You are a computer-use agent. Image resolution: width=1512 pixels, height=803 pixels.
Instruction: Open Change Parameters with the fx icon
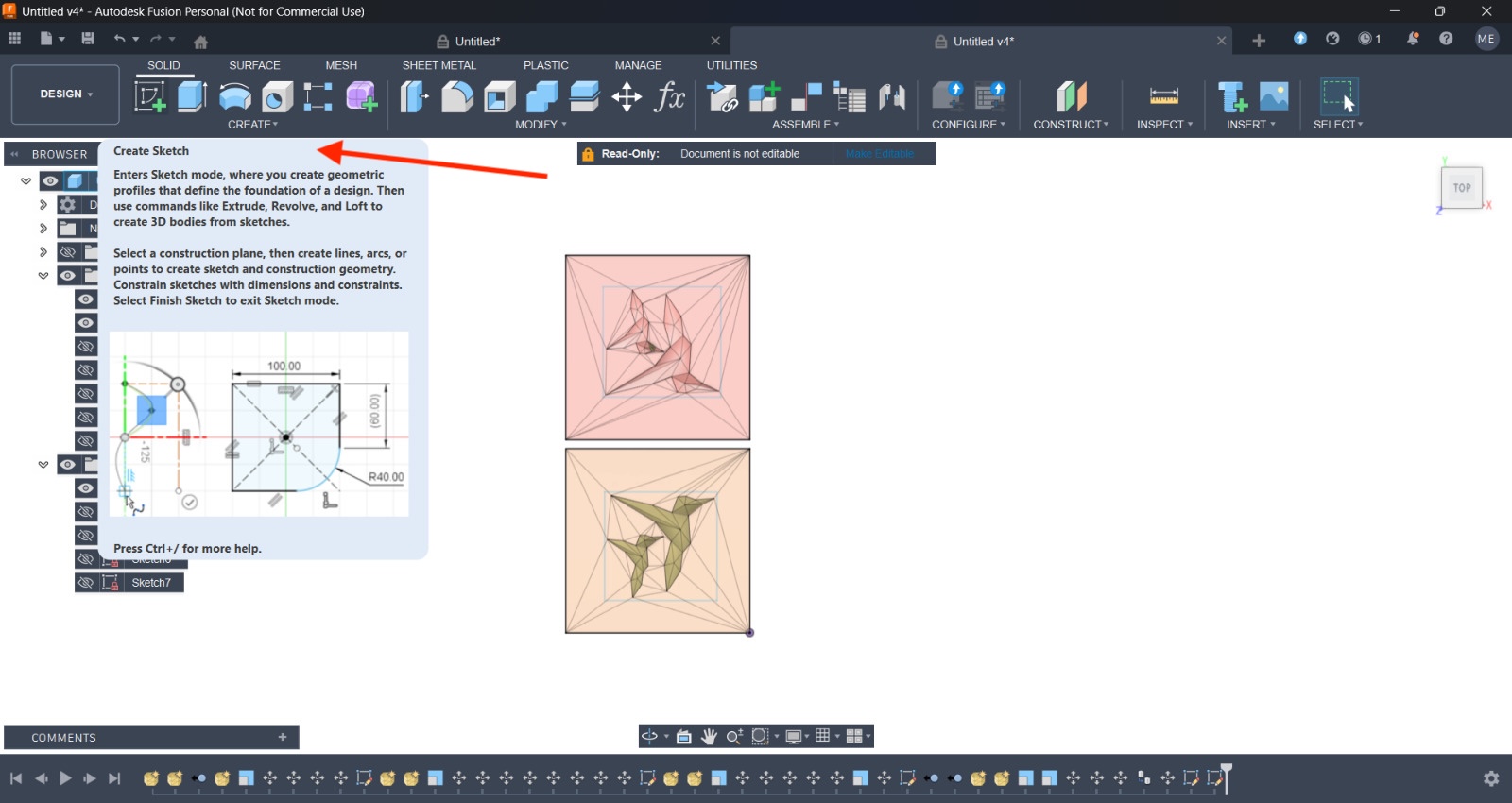click(x=669, y=96)
